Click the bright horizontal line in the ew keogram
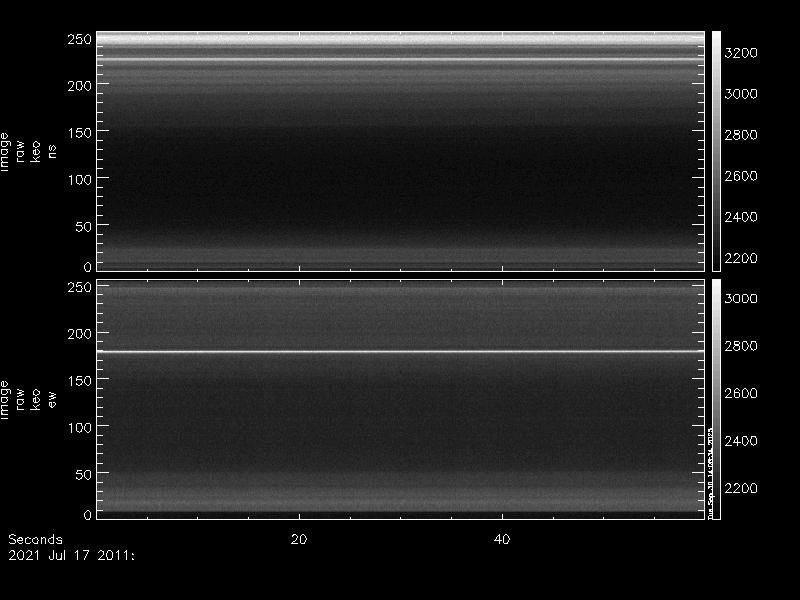Viewport: 800px width, 600px height. click(400, 351)
